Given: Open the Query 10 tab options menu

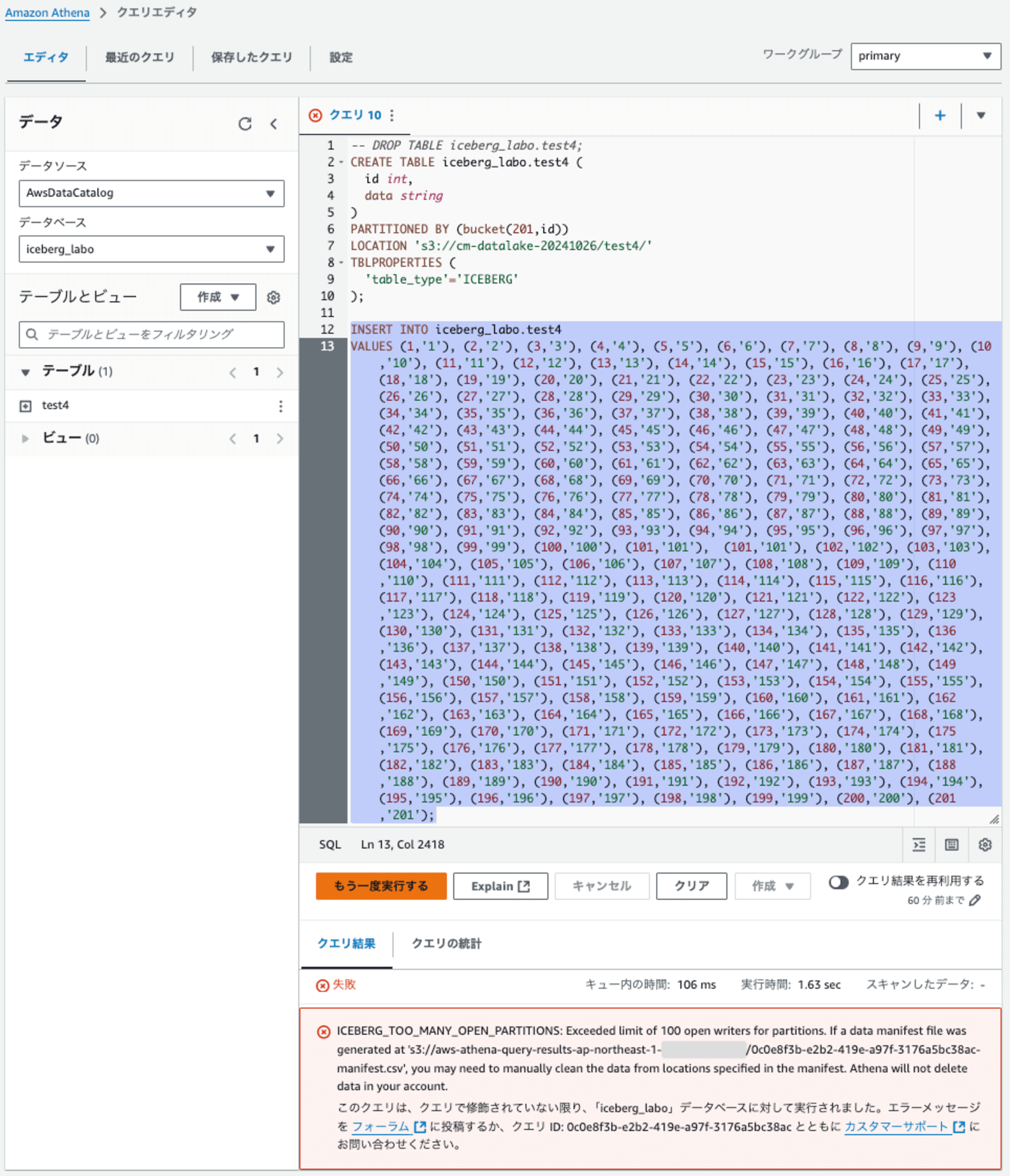Looking at the screenshot, I should [x=392, y=115].
